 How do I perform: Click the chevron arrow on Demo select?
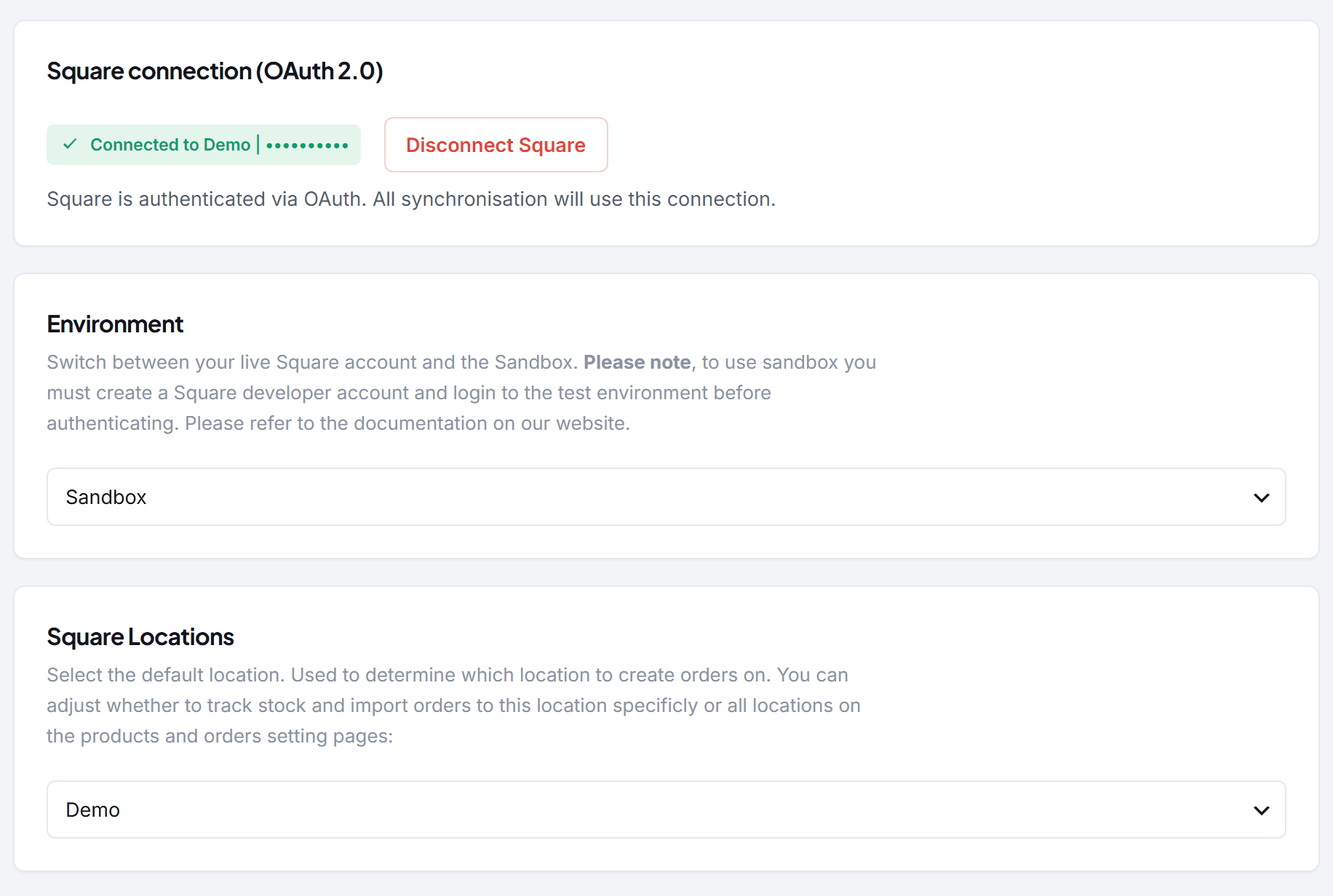[x=1261, y=810]
